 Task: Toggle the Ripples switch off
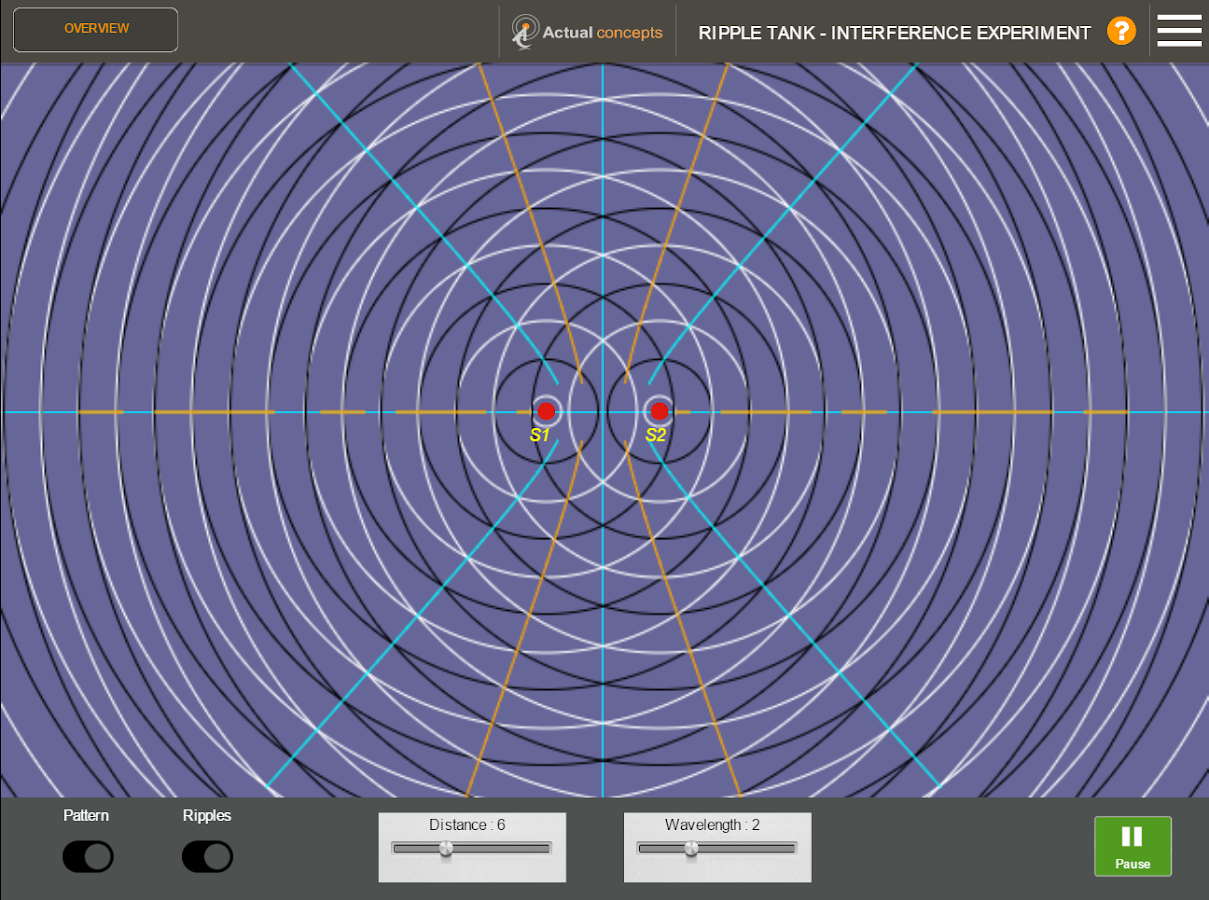point(207,856)
